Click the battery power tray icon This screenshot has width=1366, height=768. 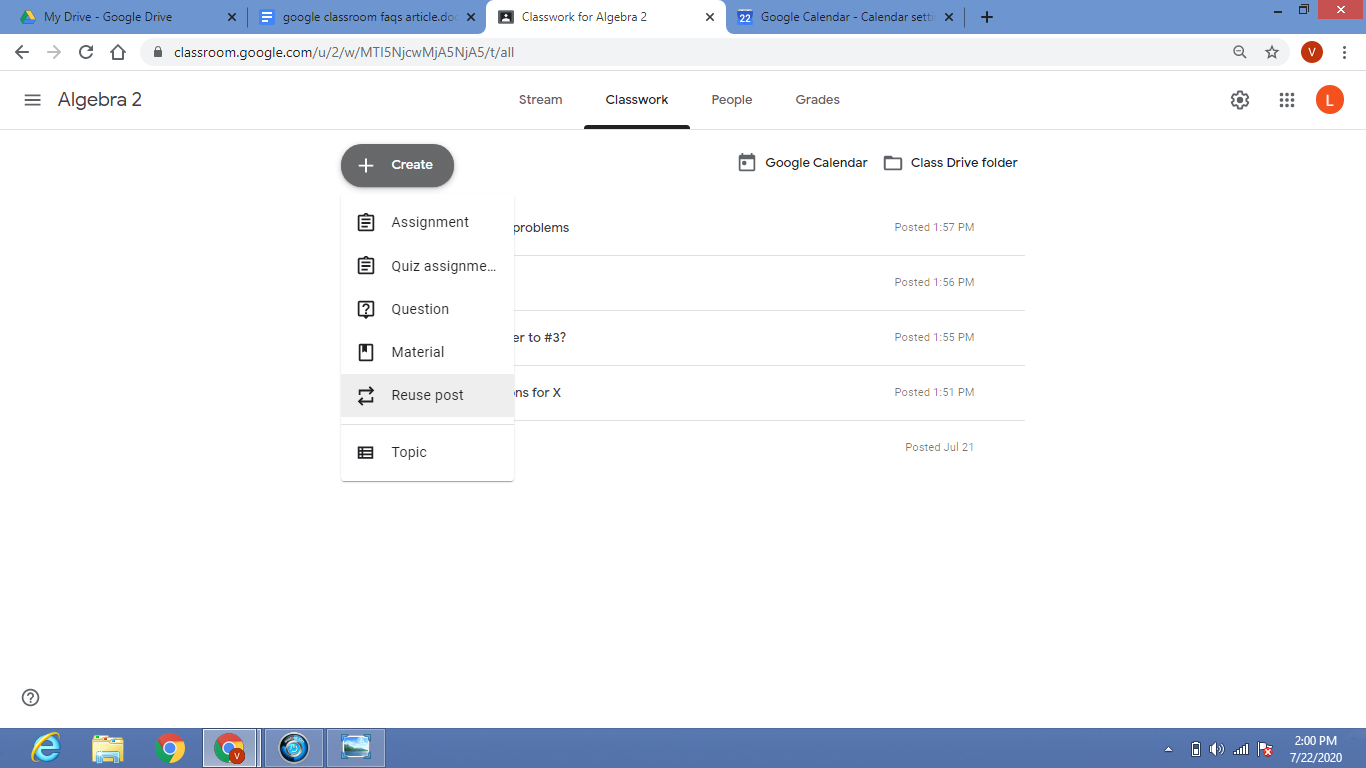pyautogui.click(x=1195, y=749)
